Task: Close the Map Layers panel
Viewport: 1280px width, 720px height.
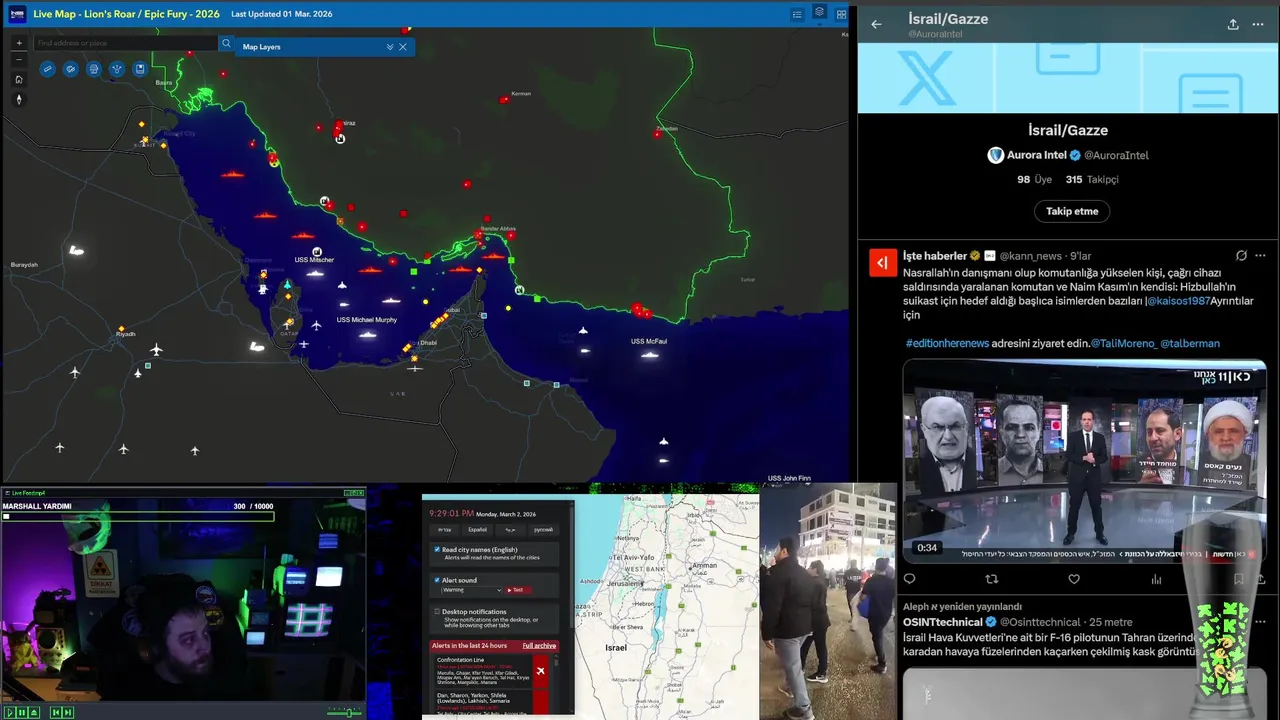Action: point(403,47)
